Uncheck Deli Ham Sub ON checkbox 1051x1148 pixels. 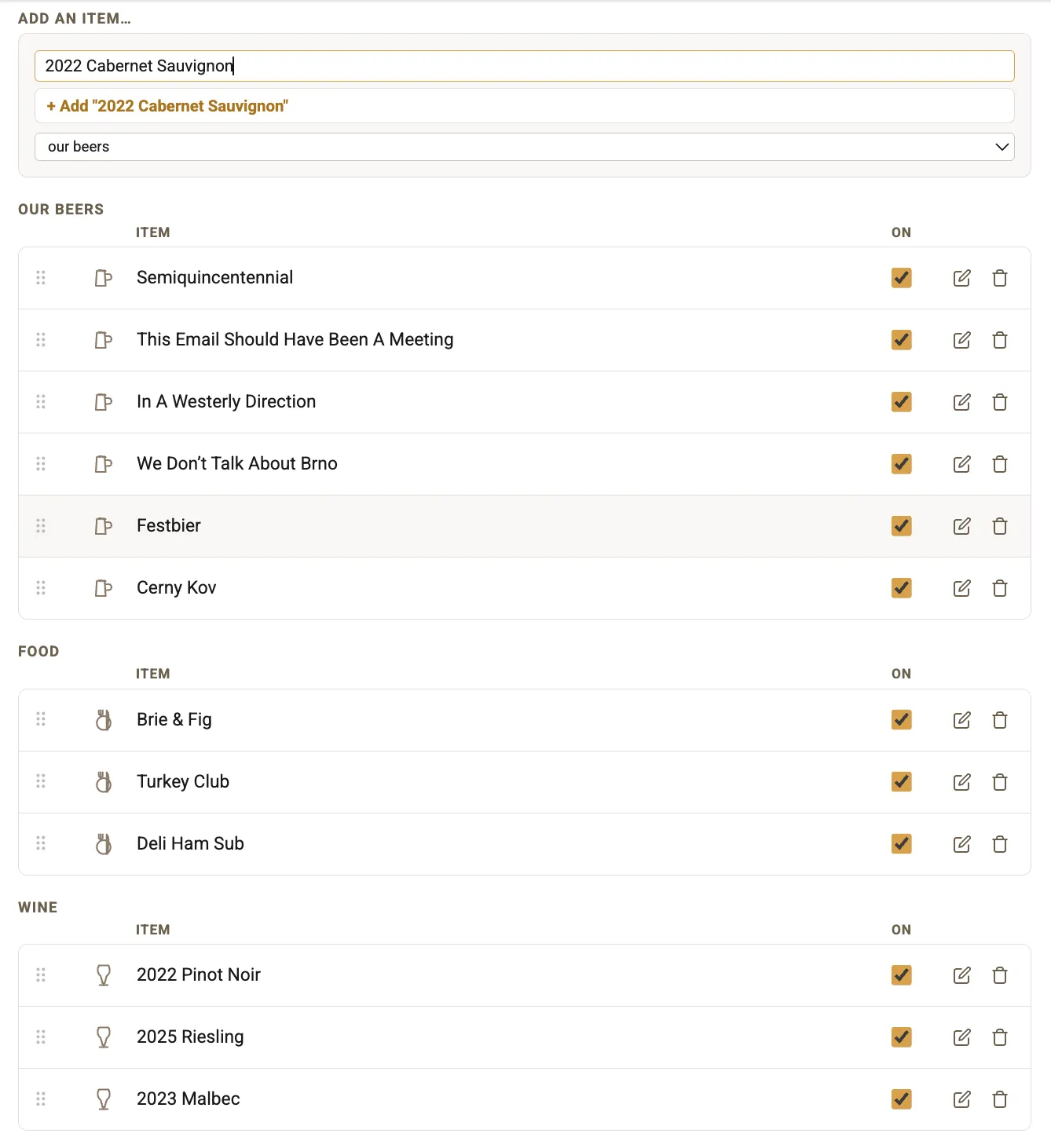[902, 843]
